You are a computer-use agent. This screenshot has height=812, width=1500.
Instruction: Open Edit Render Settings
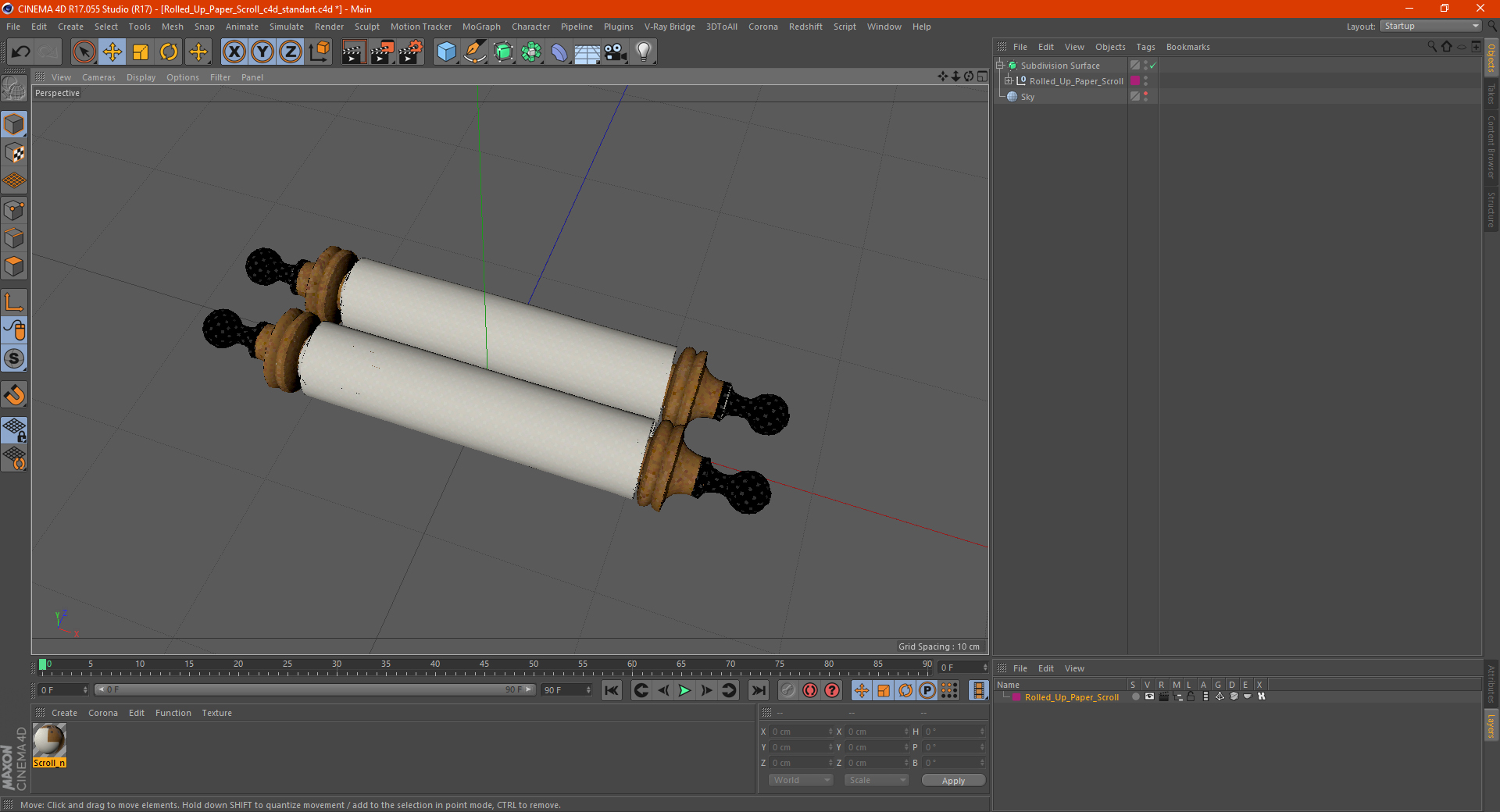tap(411, 52)
